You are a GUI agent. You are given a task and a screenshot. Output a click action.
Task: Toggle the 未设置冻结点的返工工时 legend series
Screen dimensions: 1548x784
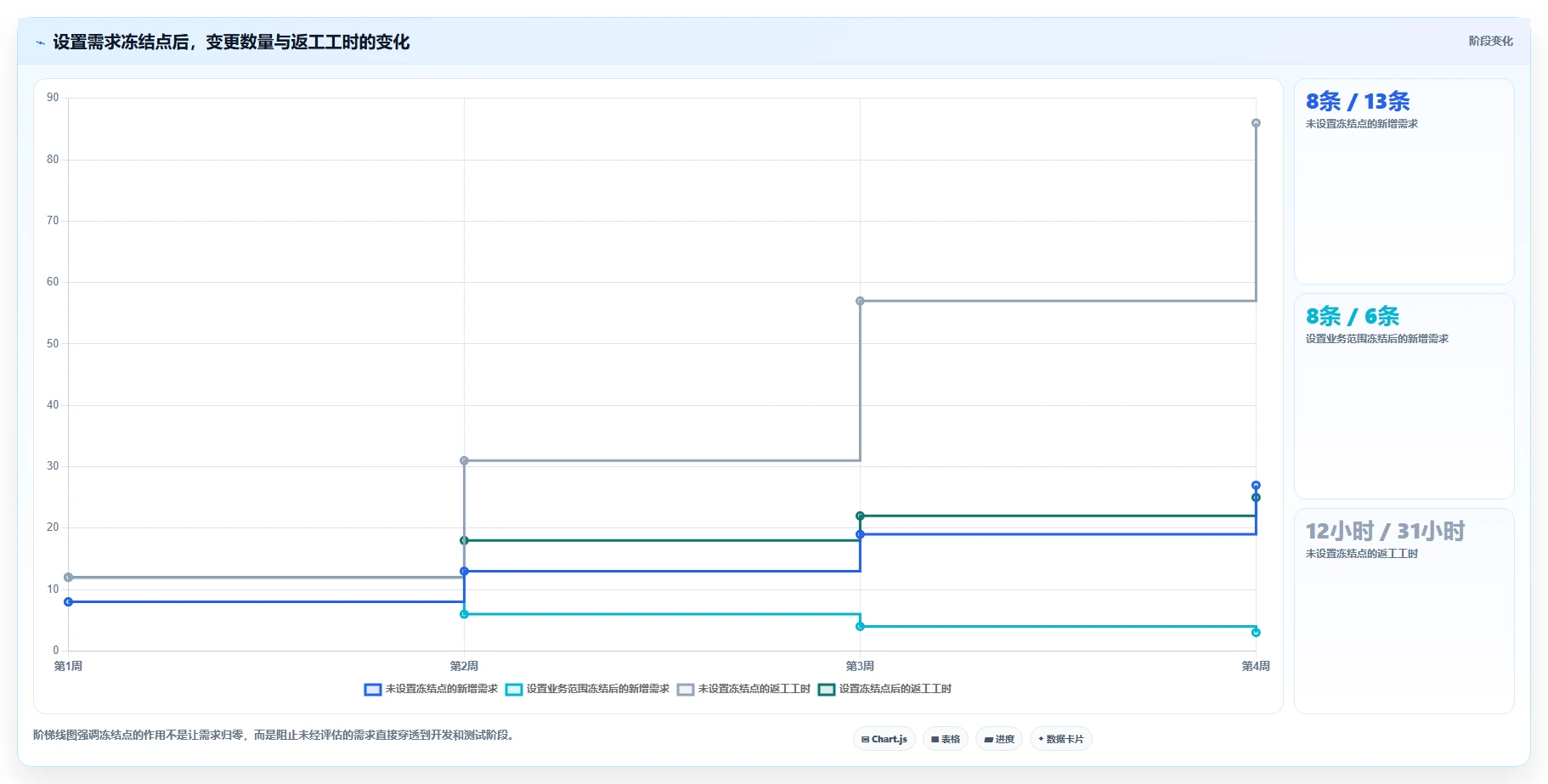(743, 689)
